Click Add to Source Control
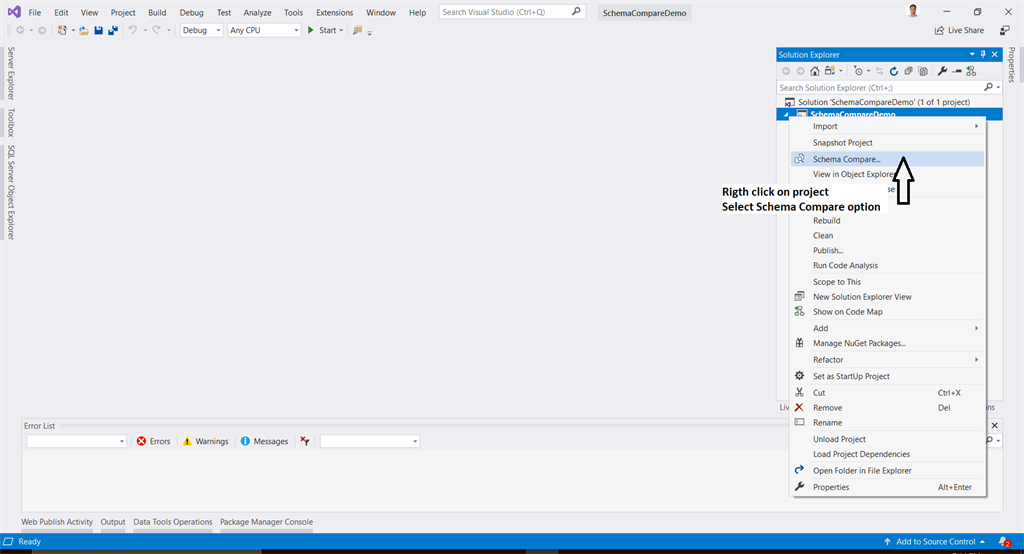The image size is (1024, 554). [935, 542]
